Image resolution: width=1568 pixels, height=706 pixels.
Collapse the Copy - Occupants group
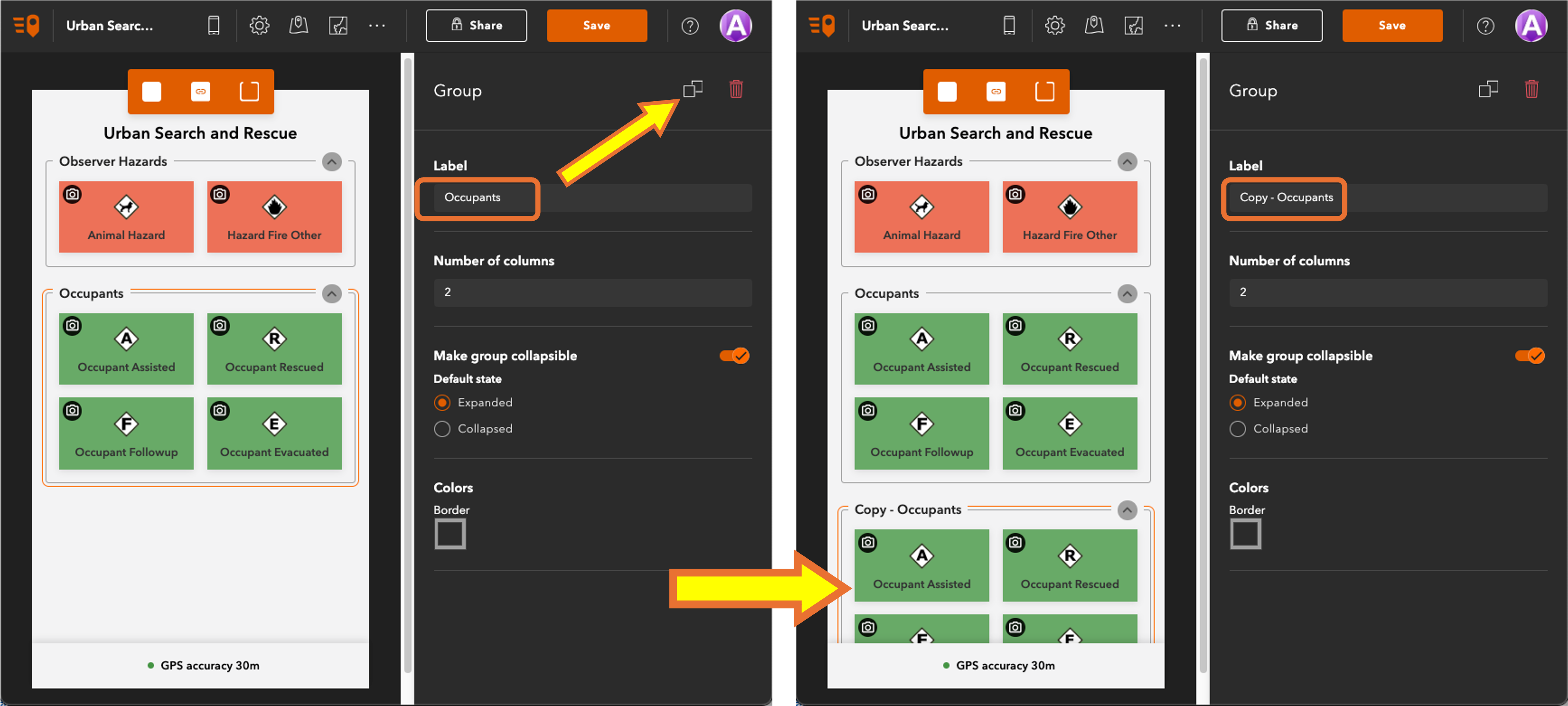pyautogui.click(x=1127, y=510)
